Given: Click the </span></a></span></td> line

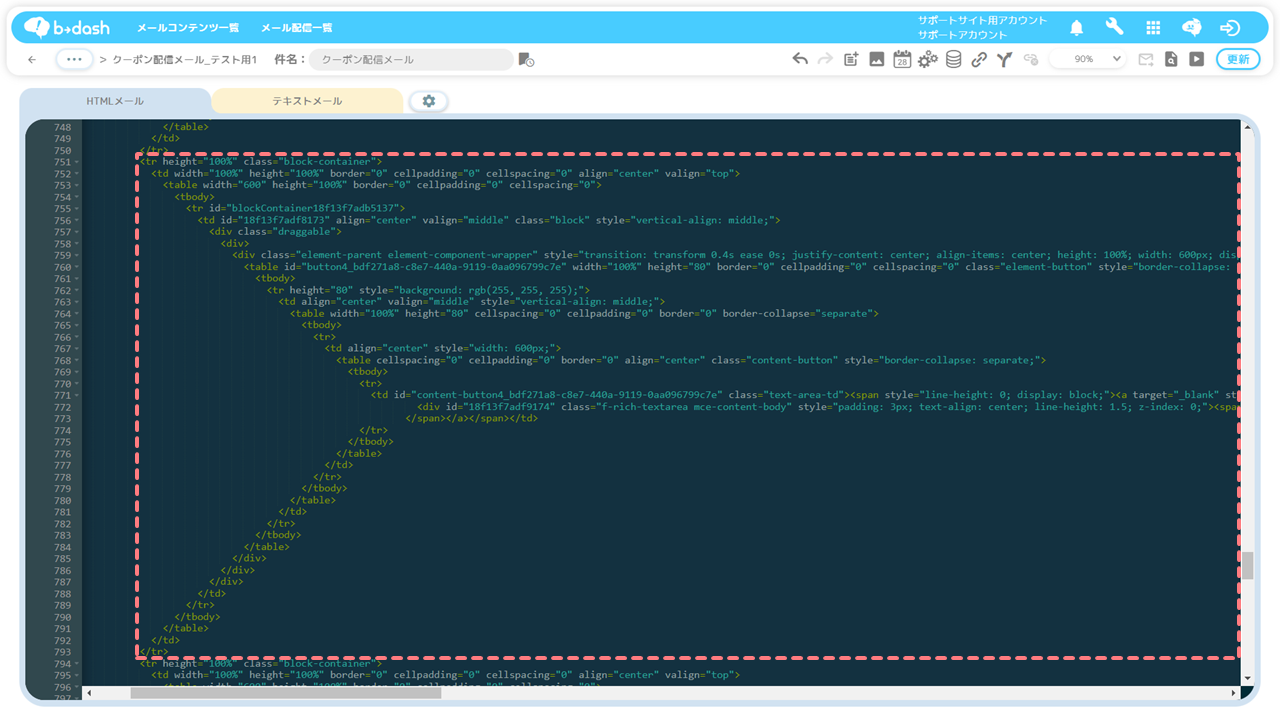Looking at the screenshot, I should point(471,419).
